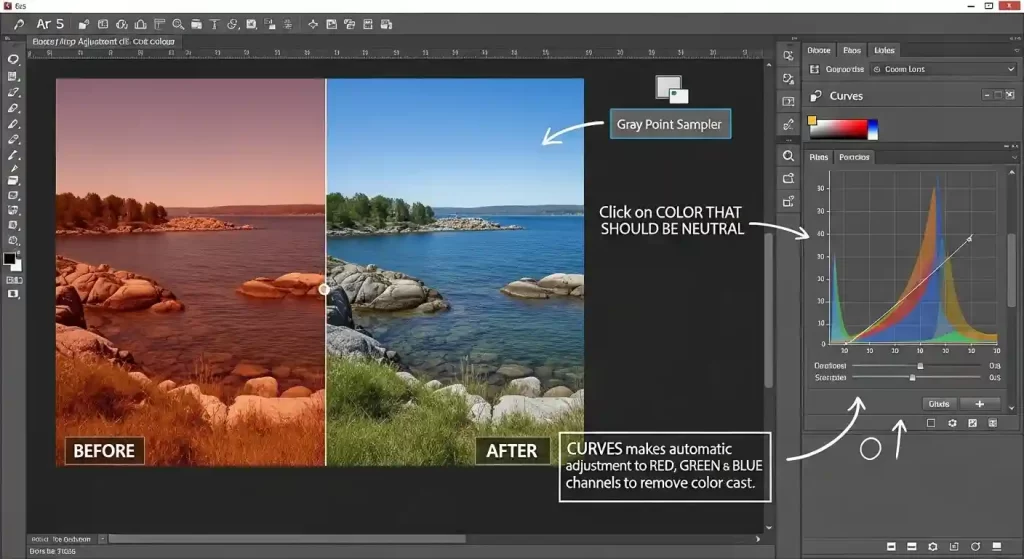Click the gear icon in the bottom panel bar
Screen dimensions: 1024x559
[x=933, y=546]
